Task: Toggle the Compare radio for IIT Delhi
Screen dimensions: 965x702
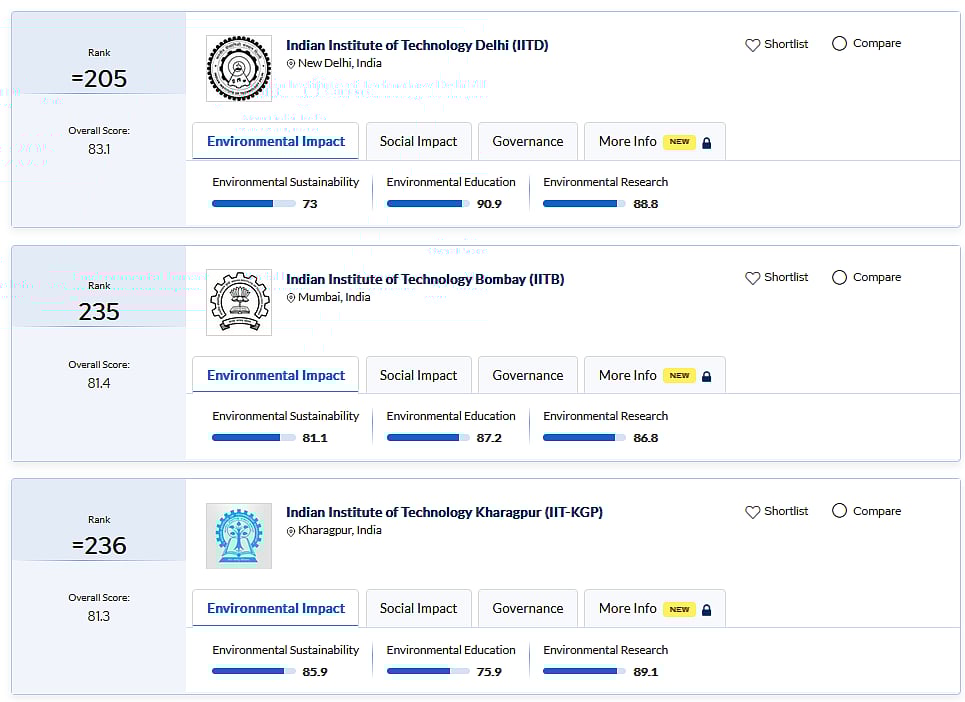Action: (839, 44)
